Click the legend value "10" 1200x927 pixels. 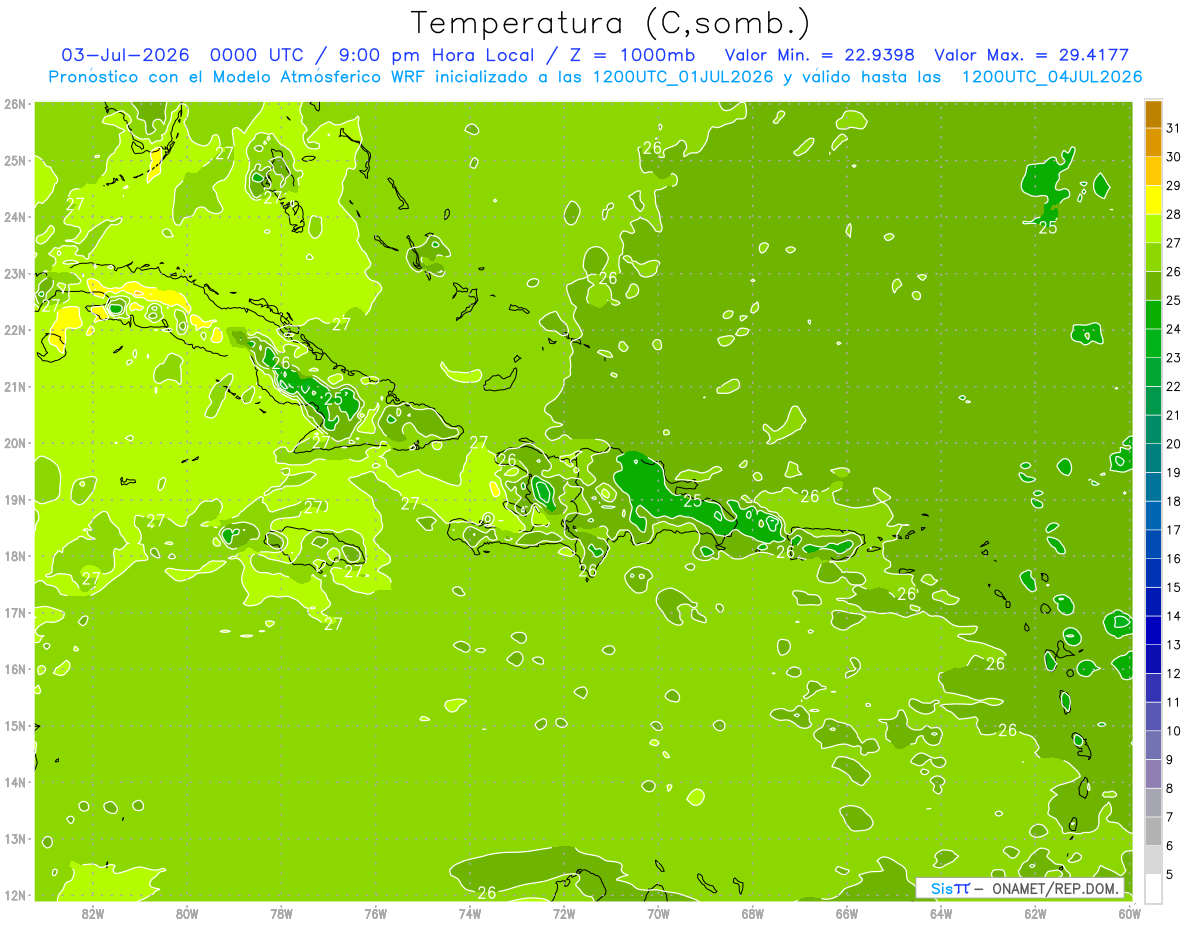[1174, 730]
